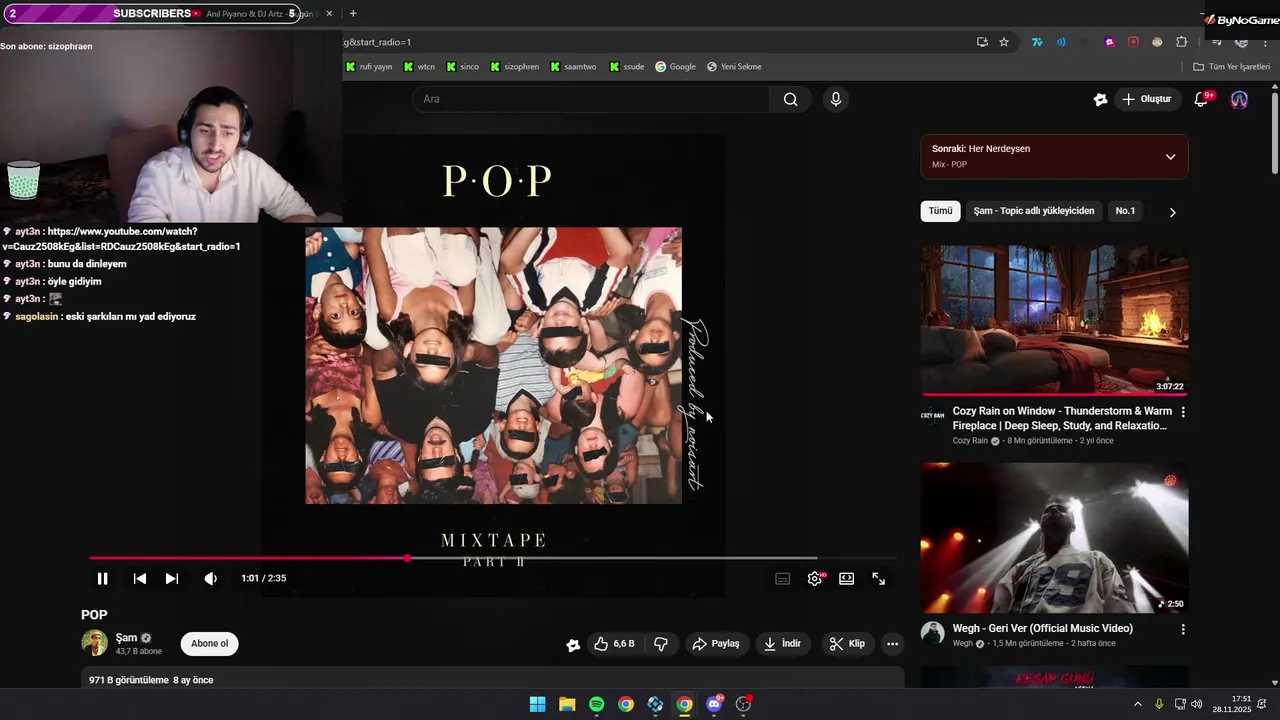Screen dimensions: 1280x720
Task: Open the sinco bookmark
Action: [462, 67]
